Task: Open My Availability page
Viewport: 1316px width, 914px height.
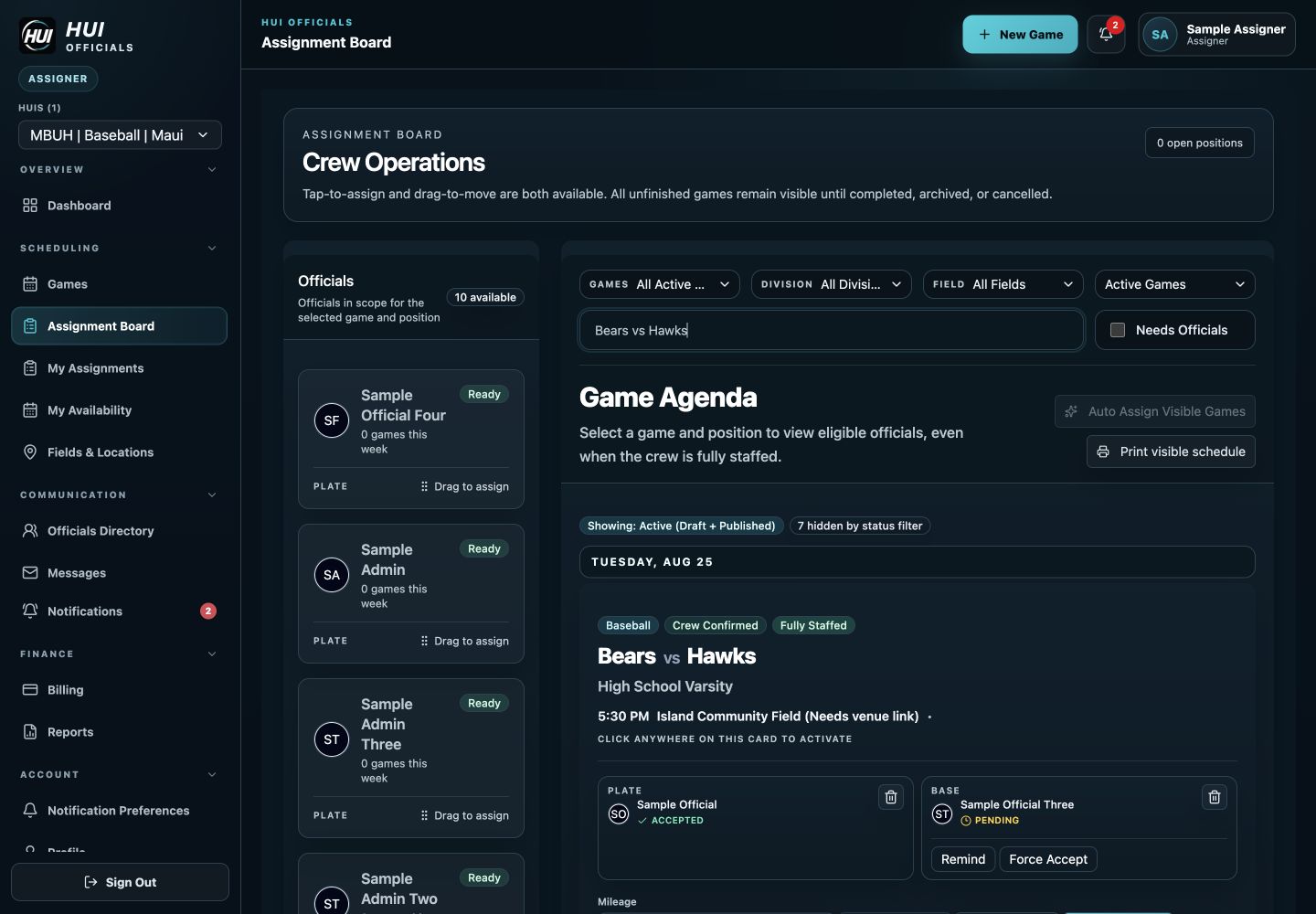Action: (119, 410)
